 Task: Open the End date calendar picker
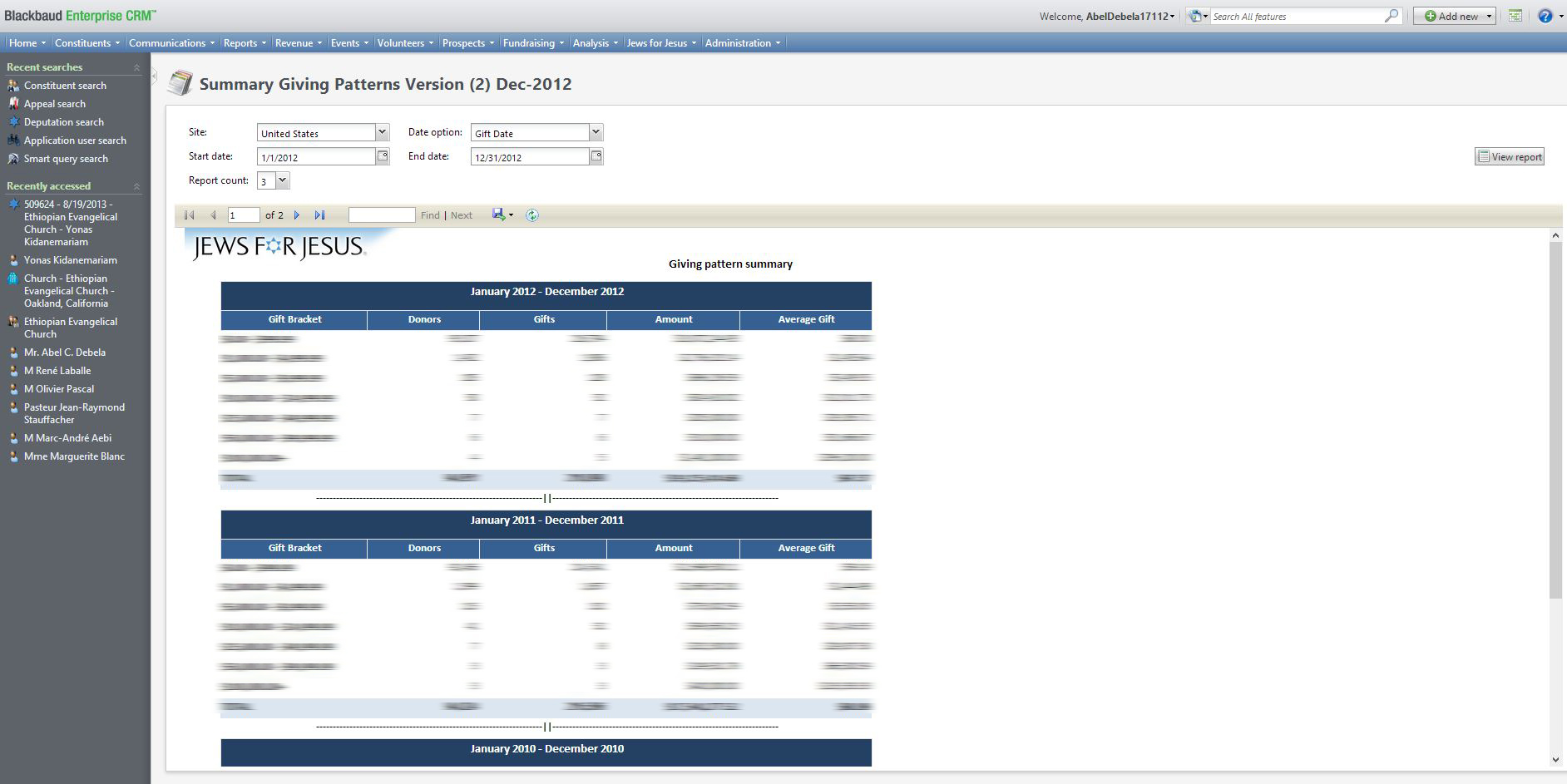(x=596, y=156)
